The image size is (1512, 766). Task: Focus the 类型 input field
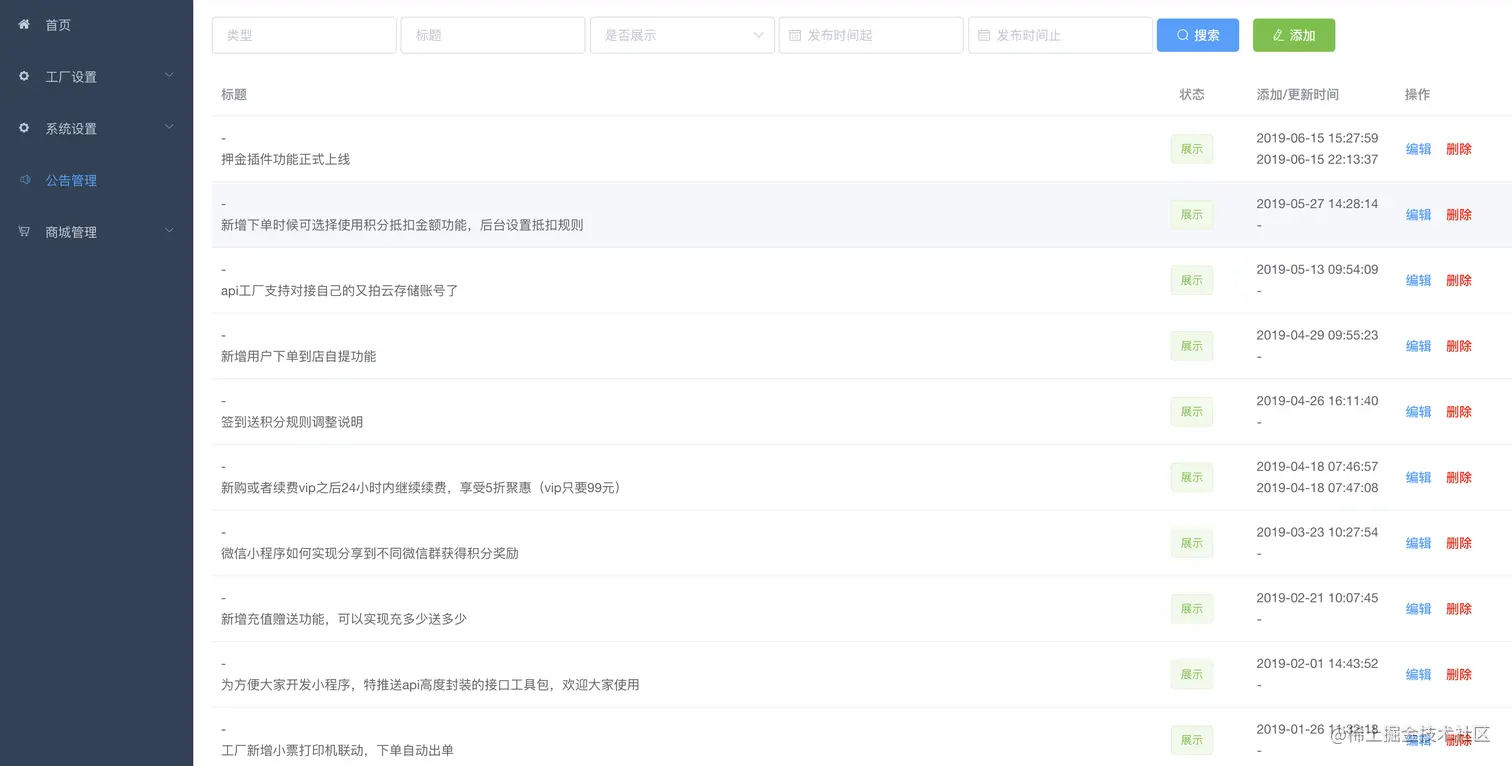(304, 35)
